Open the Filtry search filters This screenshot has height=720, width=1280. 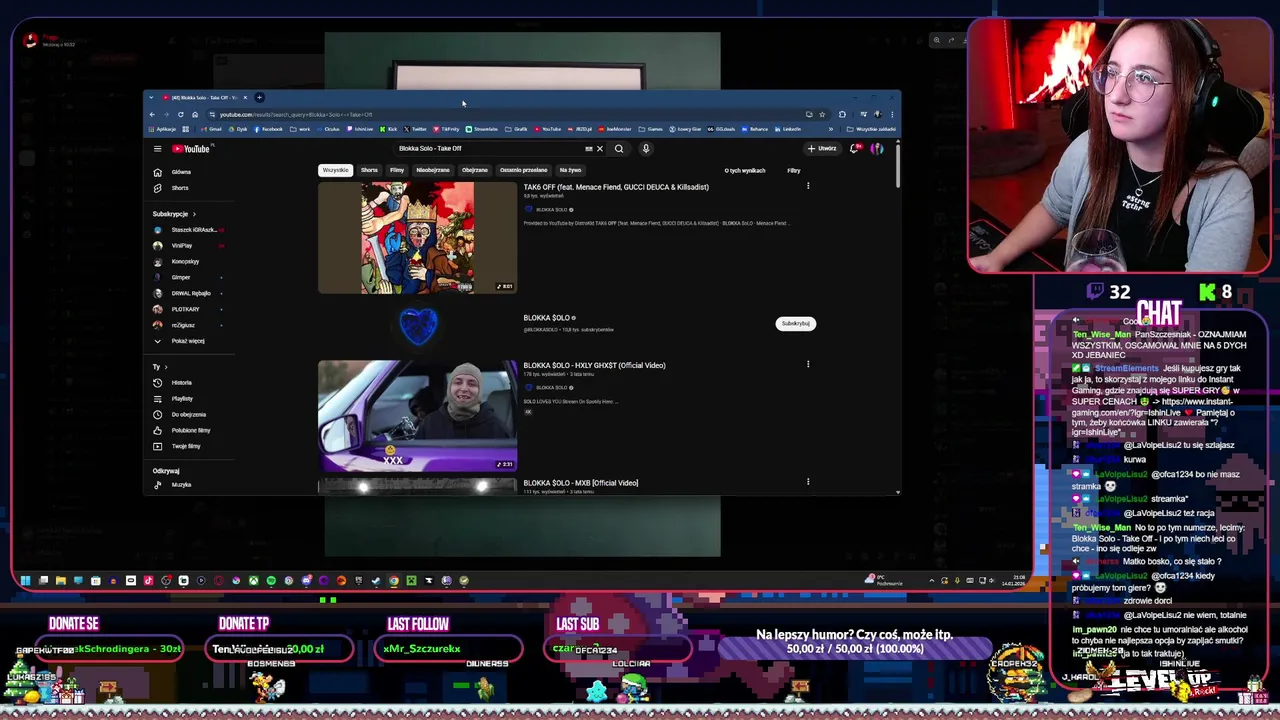pyautogui.click(x=794, y=171)
